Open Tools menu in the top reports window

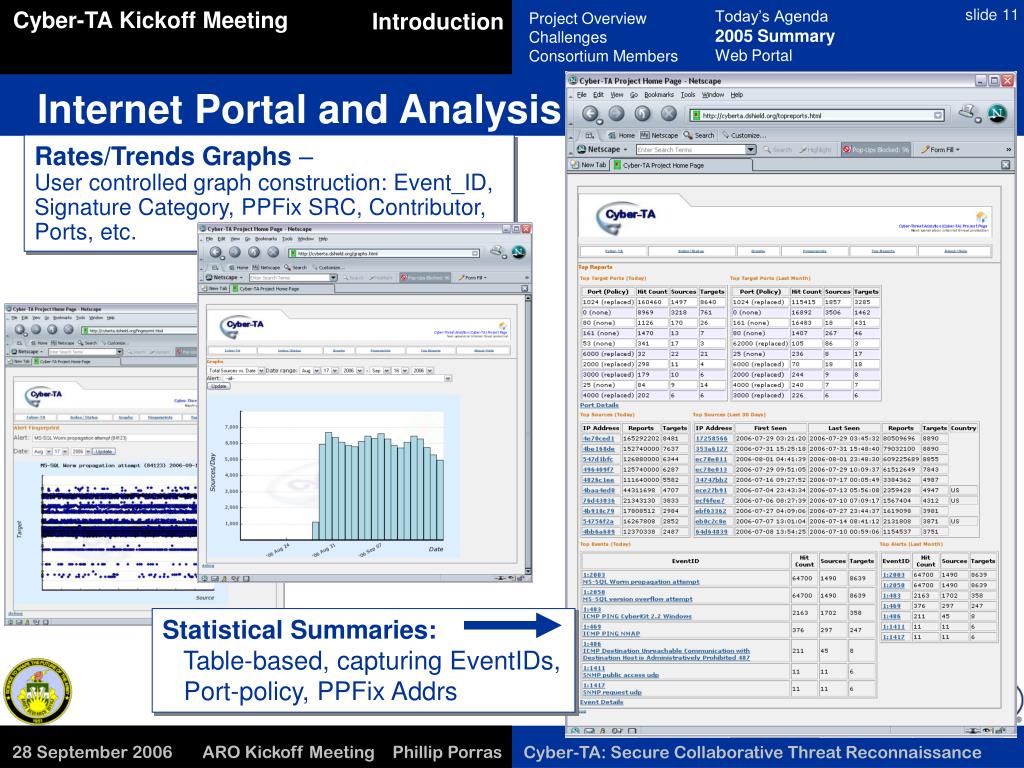(688, 95)
